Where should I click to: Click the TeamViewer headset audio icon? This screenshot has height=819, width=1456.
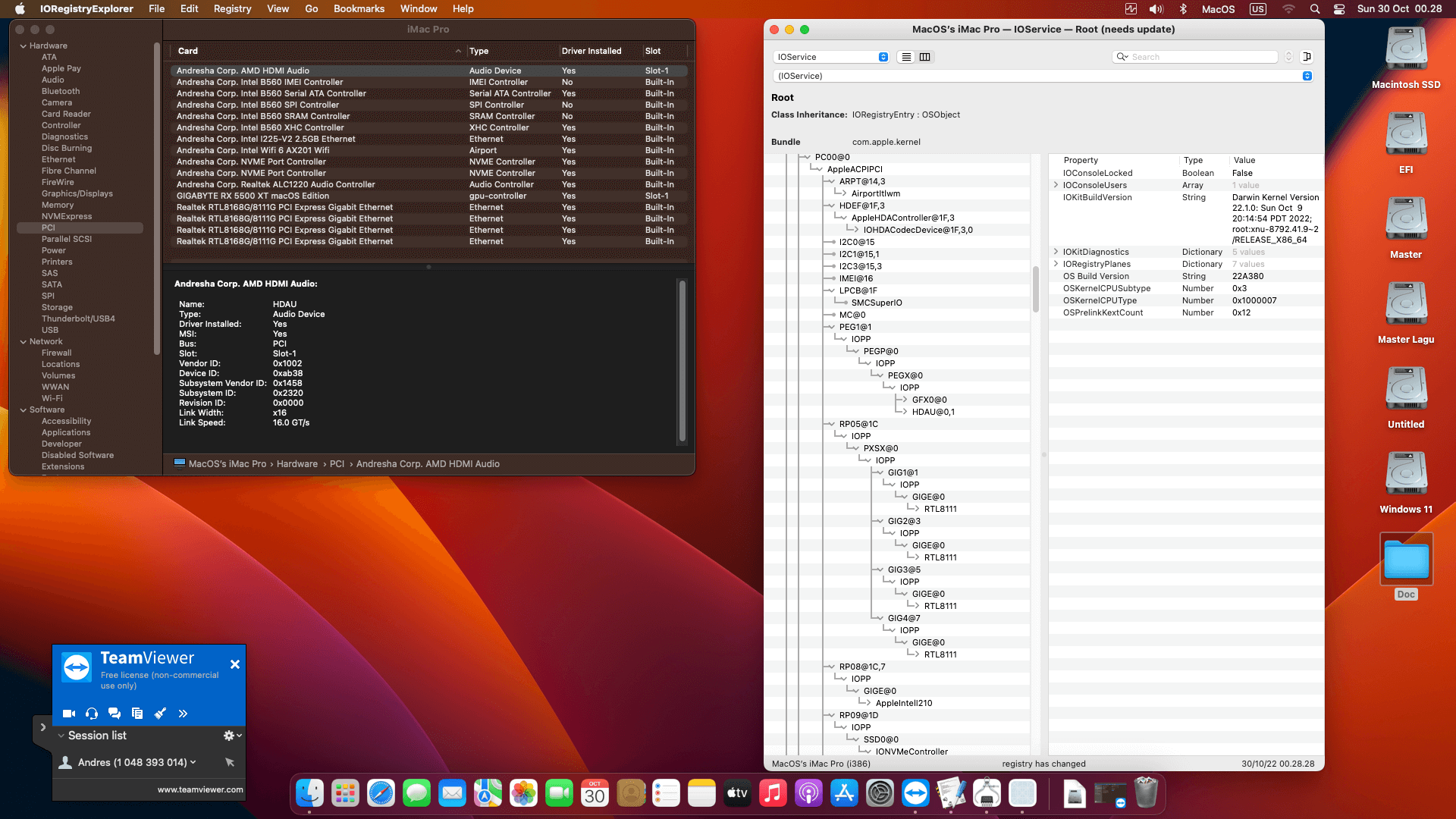[92, 714]
